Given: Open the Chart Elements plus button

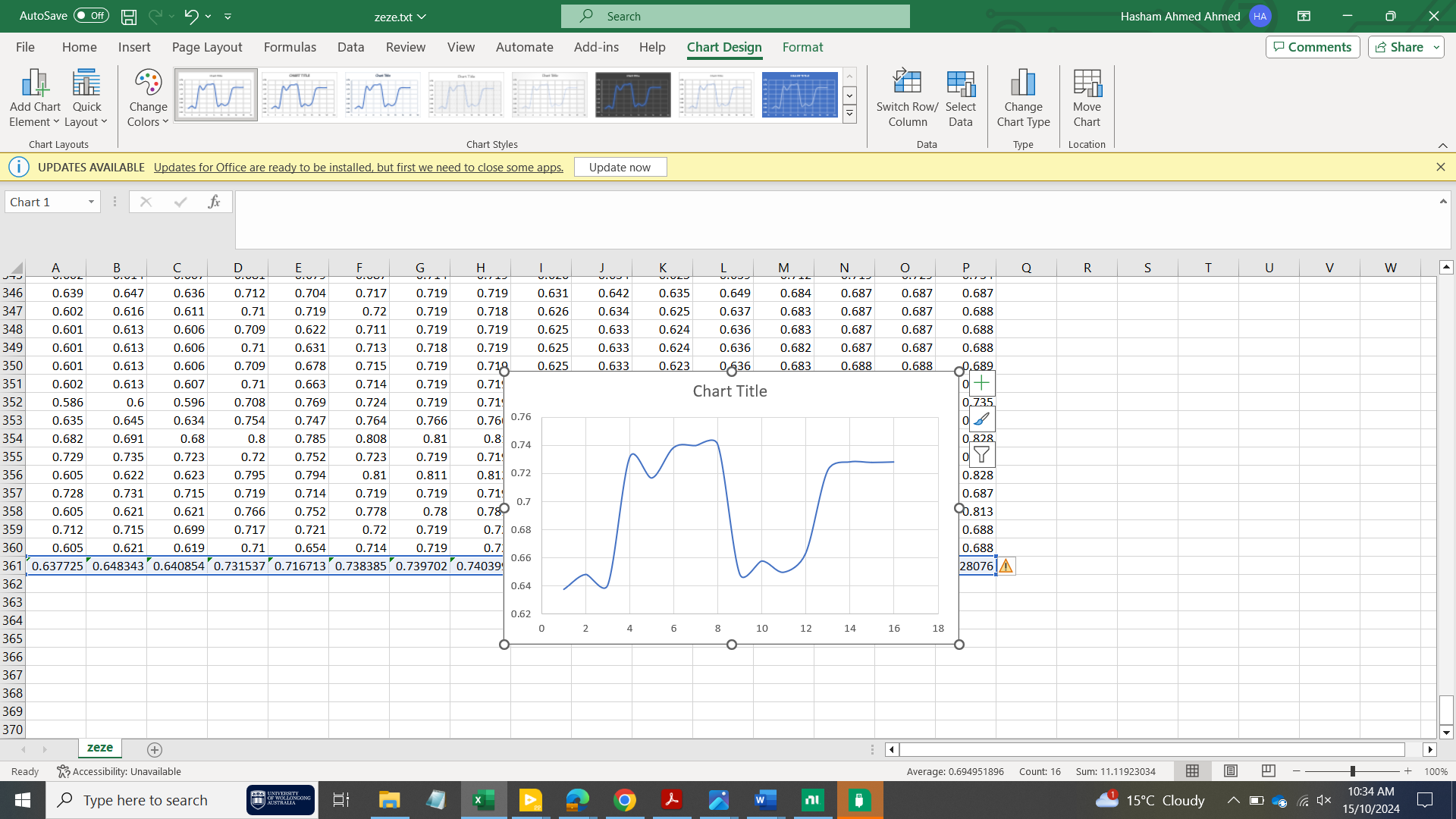Looking at the screenshot, I should pyautogui.click(x=981, y=383).
